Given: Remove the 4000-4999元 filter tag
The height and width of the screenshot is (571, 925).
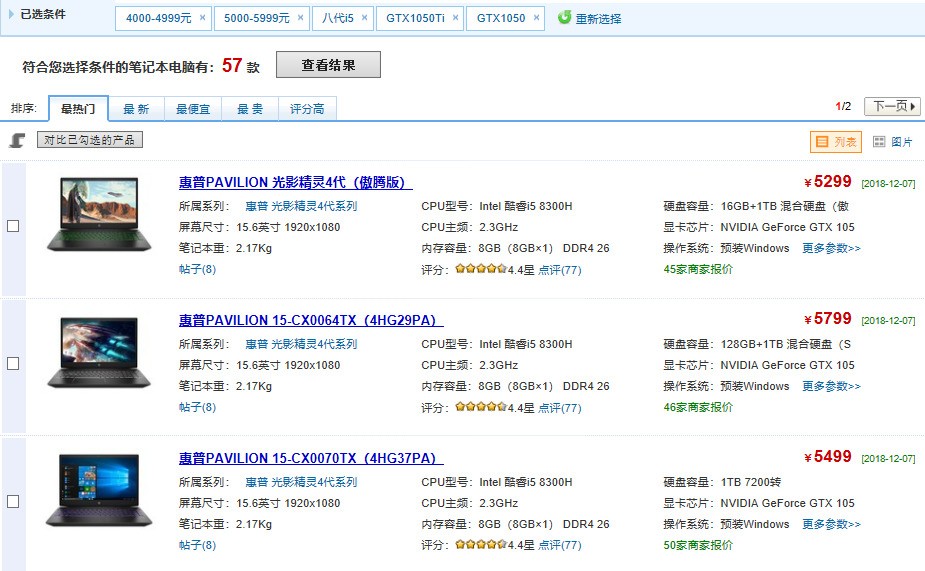Looking at the screenshot, I should pyautogui.click(x=202, y=18).
